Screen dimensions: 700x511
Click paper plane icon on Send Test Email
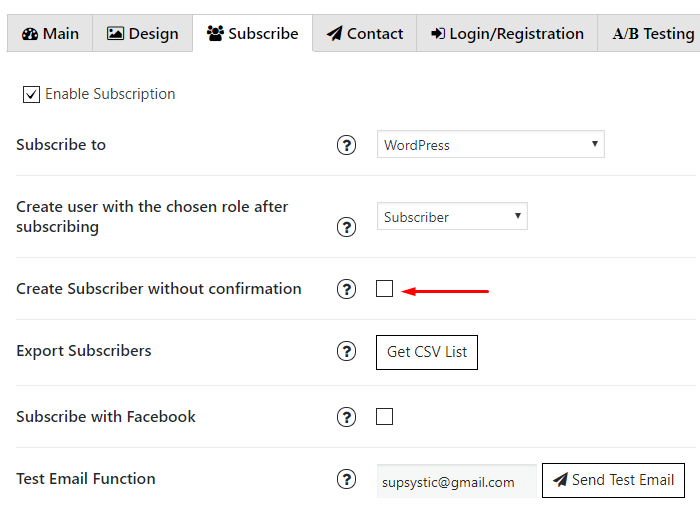[x=560, y=480]
